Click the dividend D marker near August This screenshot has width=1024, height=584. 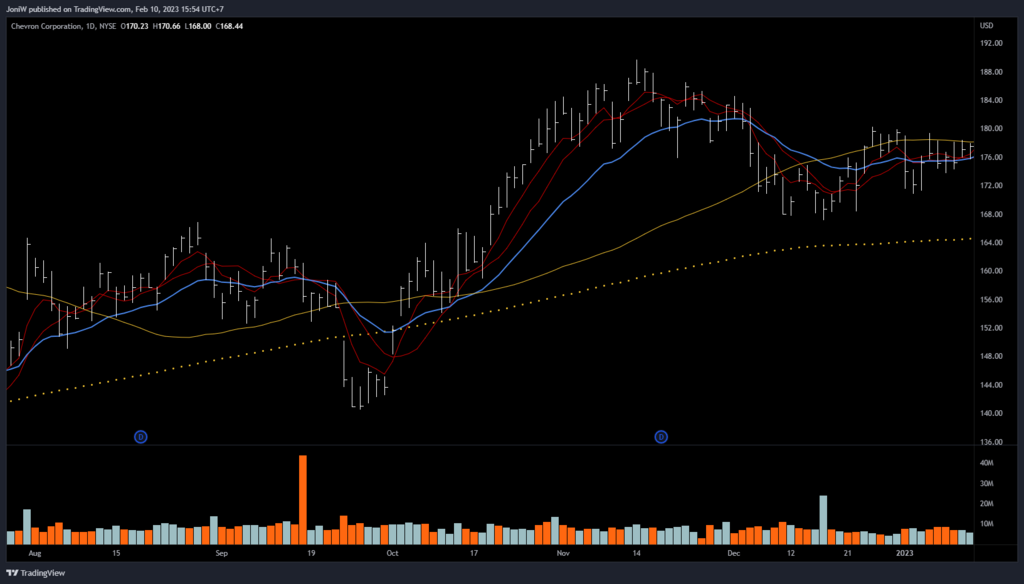click(x=141, y=437)
